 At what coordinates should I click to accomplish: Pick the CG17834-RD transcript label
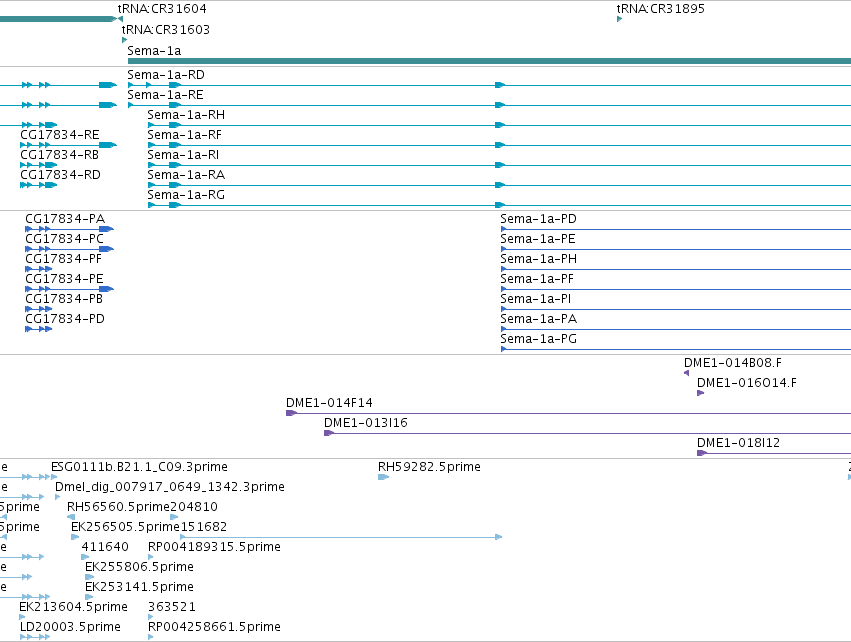[60, 175]
